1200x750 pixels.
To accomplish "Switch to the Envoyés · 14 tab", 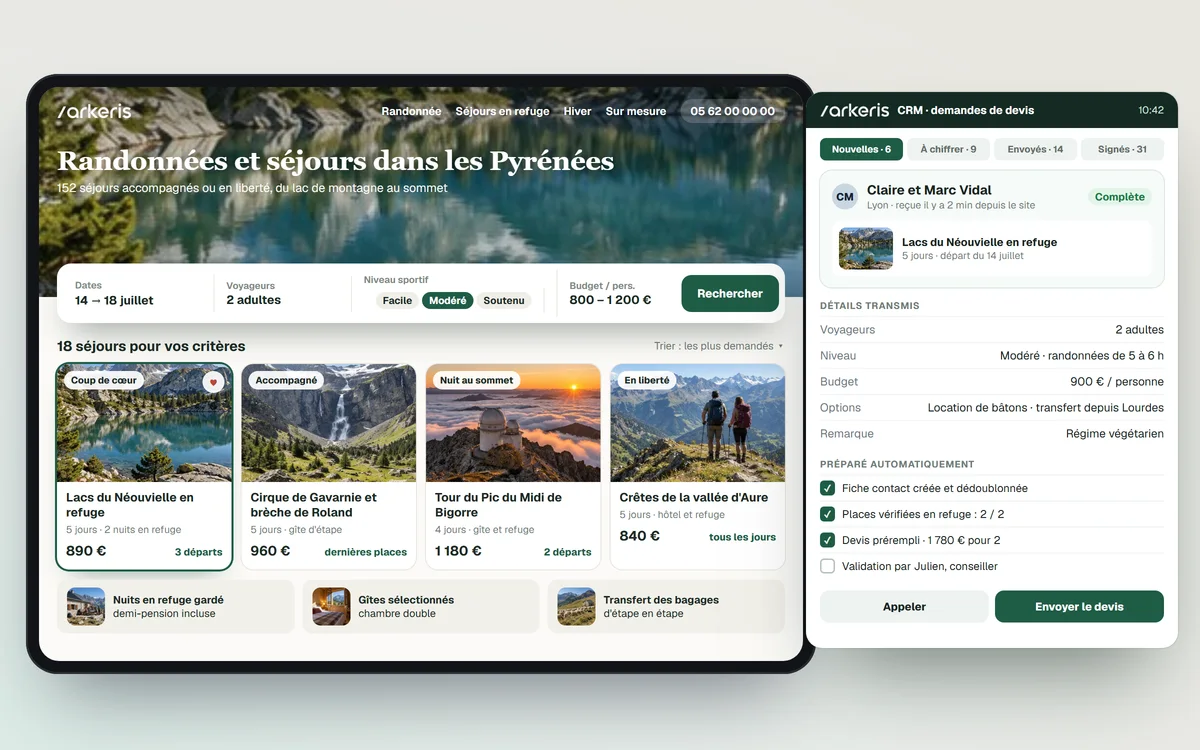I will [x=1035, y=149].
